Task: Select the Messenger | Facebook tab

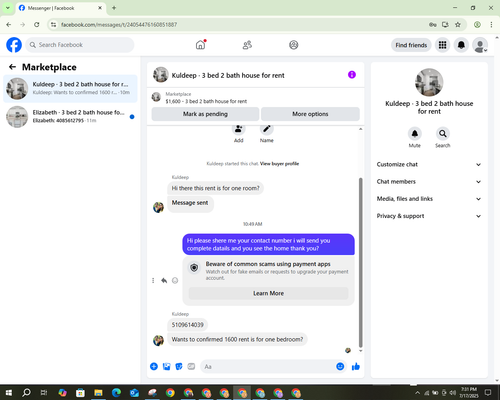Action: click(61, 8)
